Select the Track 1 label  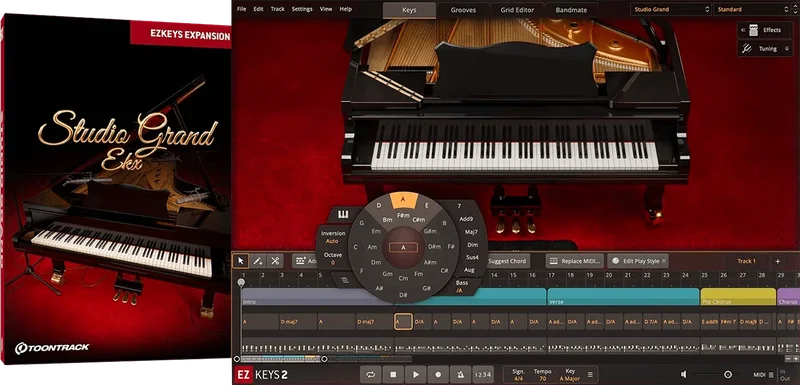click(746, 261)
